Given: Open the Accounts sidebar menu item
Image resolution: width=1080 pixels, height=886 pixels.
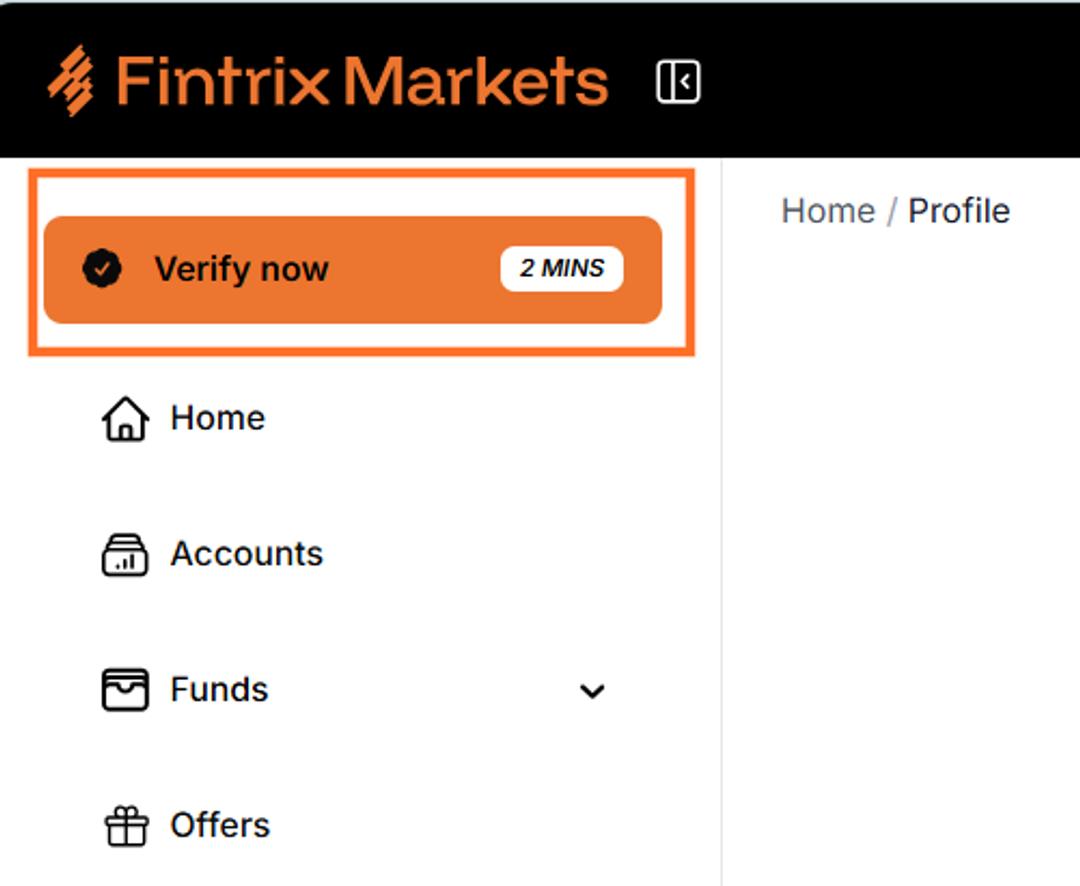Looking at the screenshot, I should pyautogui.click(x=353, y=555).
